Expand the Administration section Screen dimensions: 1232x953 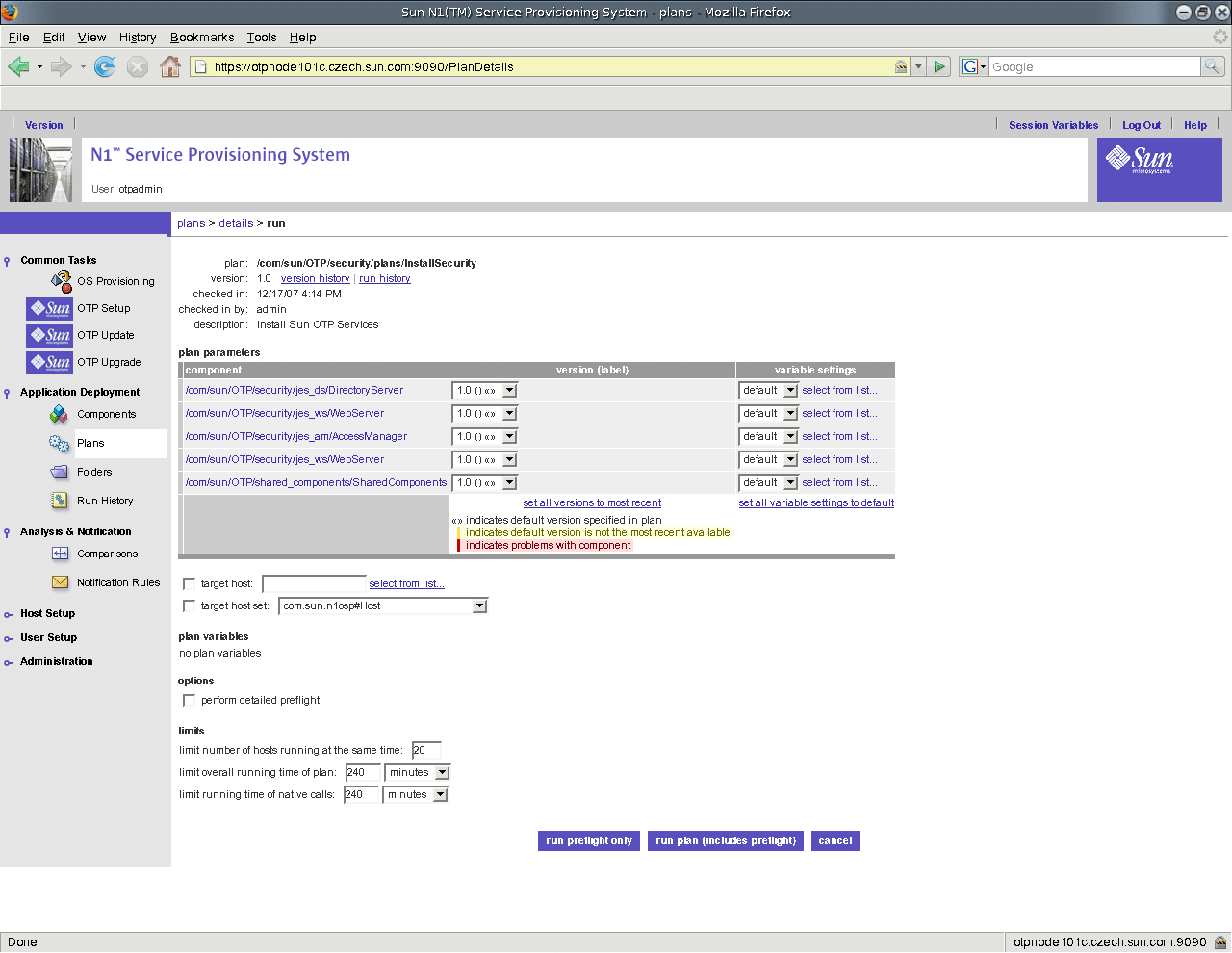point(56,661)
